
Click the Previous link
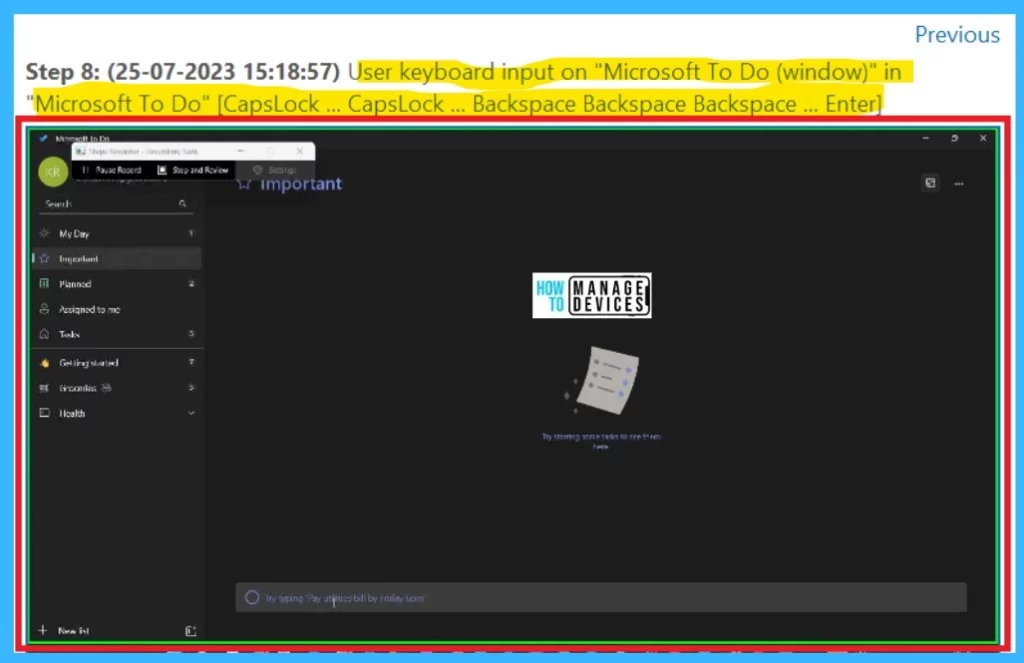[957, 35]
